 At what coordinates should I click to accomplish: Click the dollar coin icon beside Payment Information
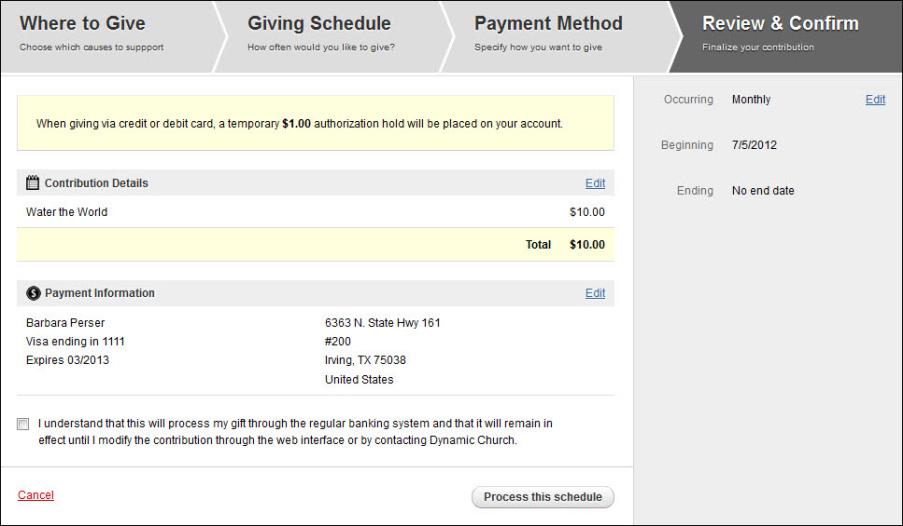[33, 293]
